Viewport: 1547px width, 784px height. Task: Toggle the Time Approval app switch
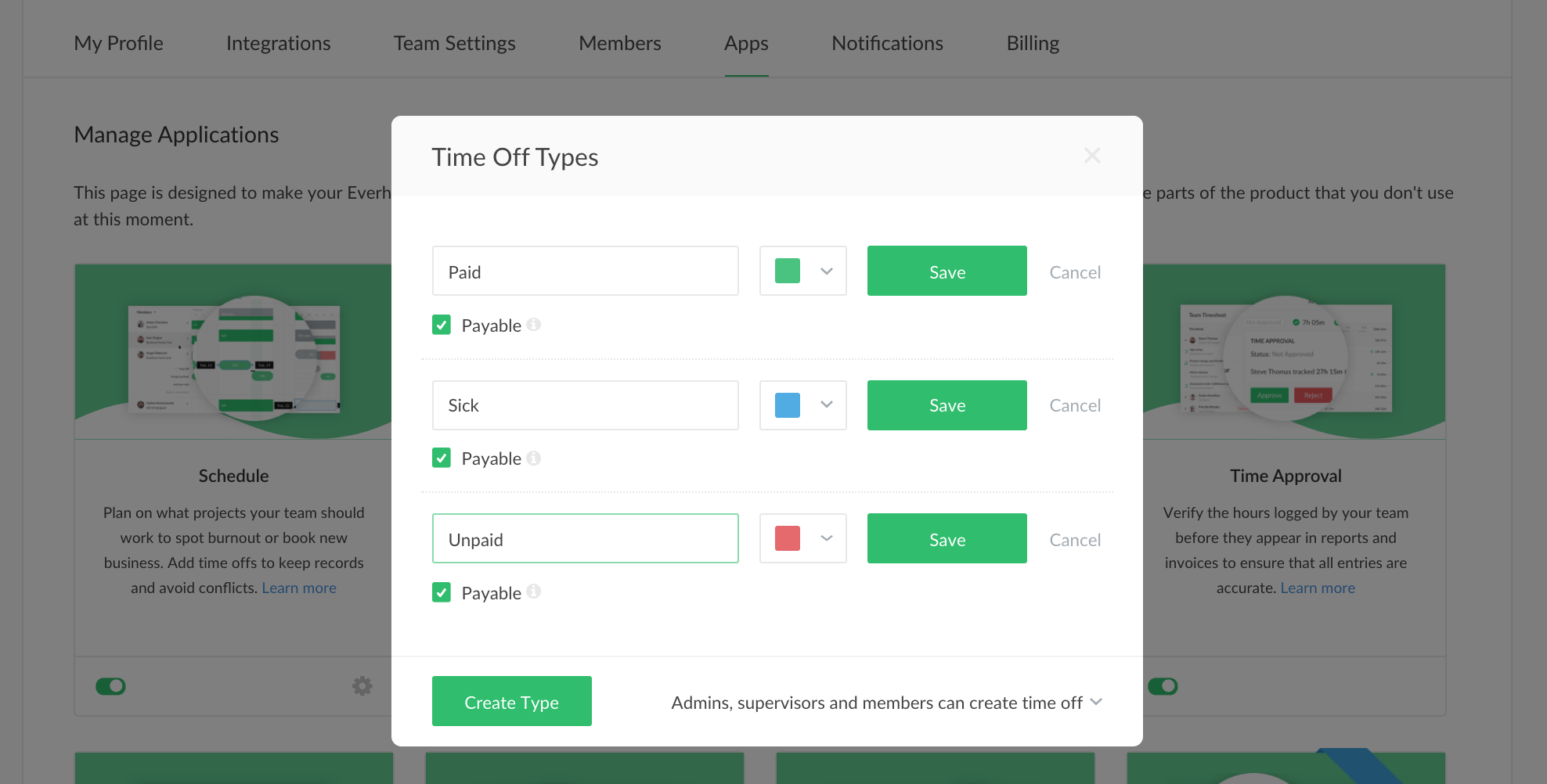pyautogui.click(x=1163, y=686)
